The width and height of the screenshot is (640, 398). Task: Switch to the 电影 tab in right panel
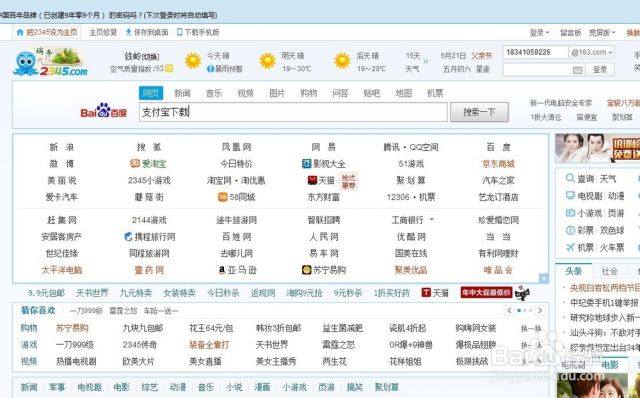coord(610,365)
